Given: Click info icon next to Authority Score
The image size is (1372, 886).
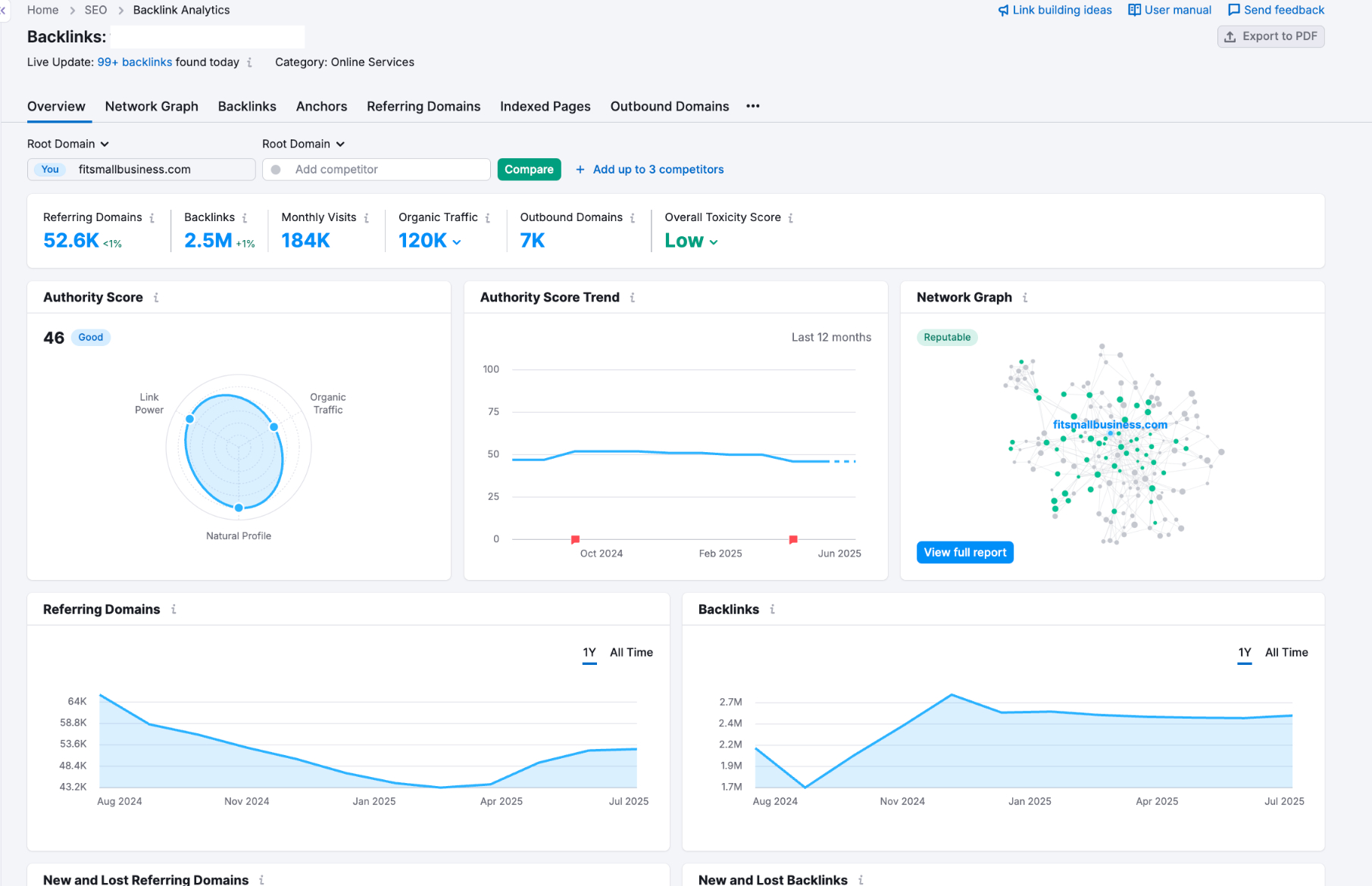Looking at the screenshot, I should (x=156, y=298).
